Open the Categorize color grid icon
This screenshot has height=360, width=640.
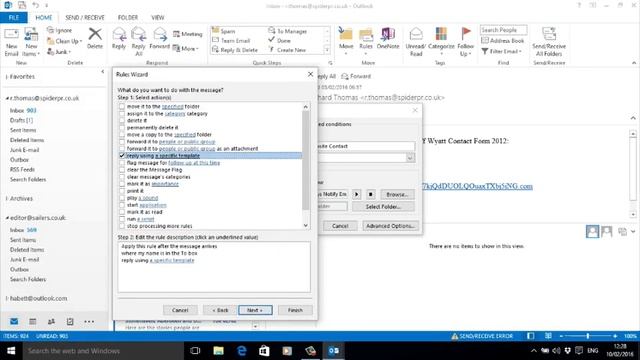pyautogui.click(x=441, y=34)
